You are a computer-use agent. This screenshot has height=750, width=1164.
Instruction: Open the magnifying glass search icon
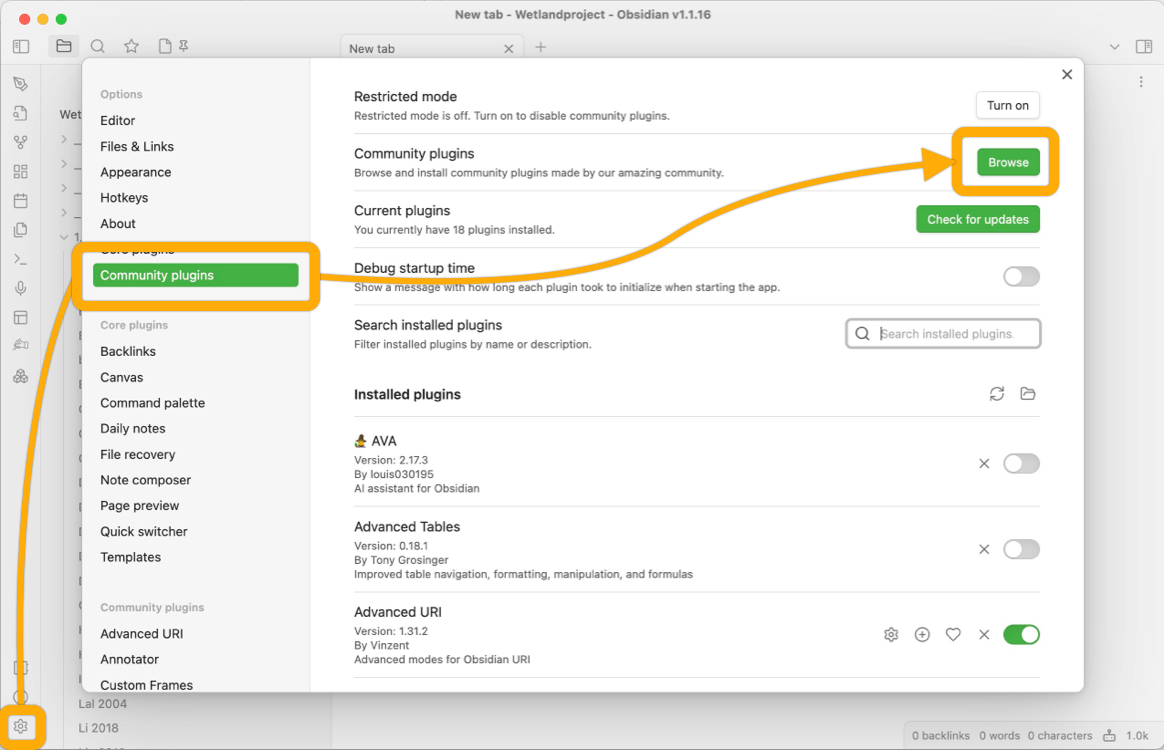click(97, 46)
